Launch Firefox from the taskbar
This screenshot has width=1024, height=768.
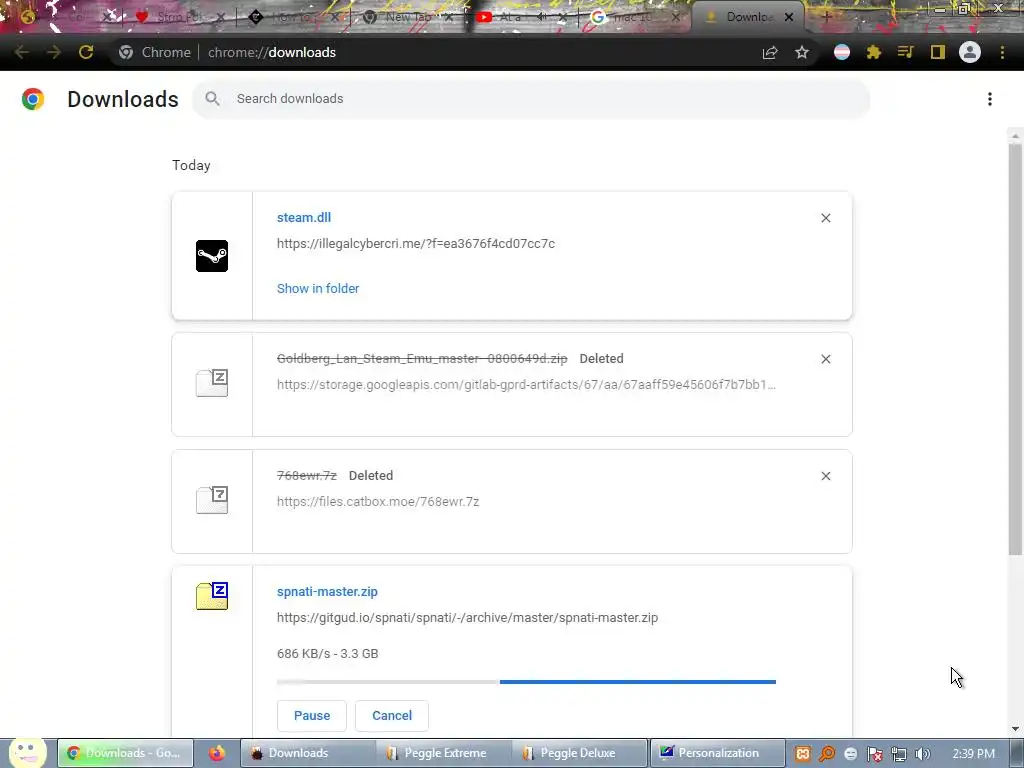217,753
